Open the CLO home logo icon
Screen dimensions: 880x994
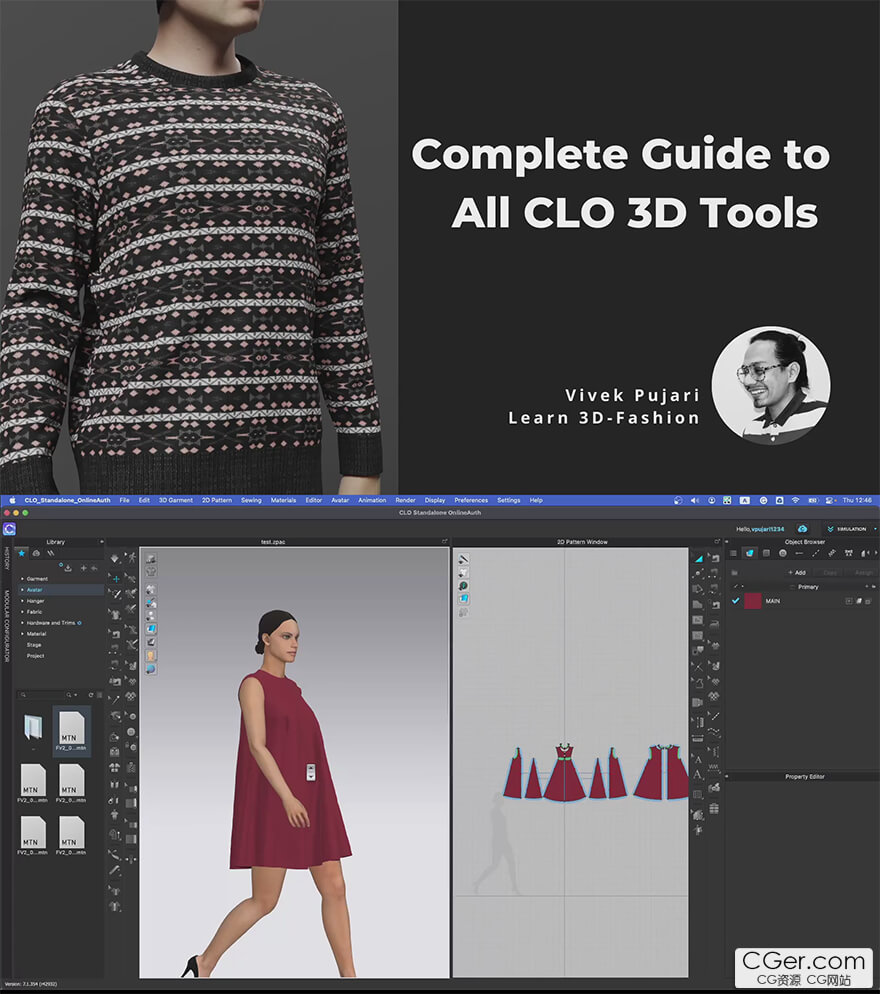coord(10,529)
